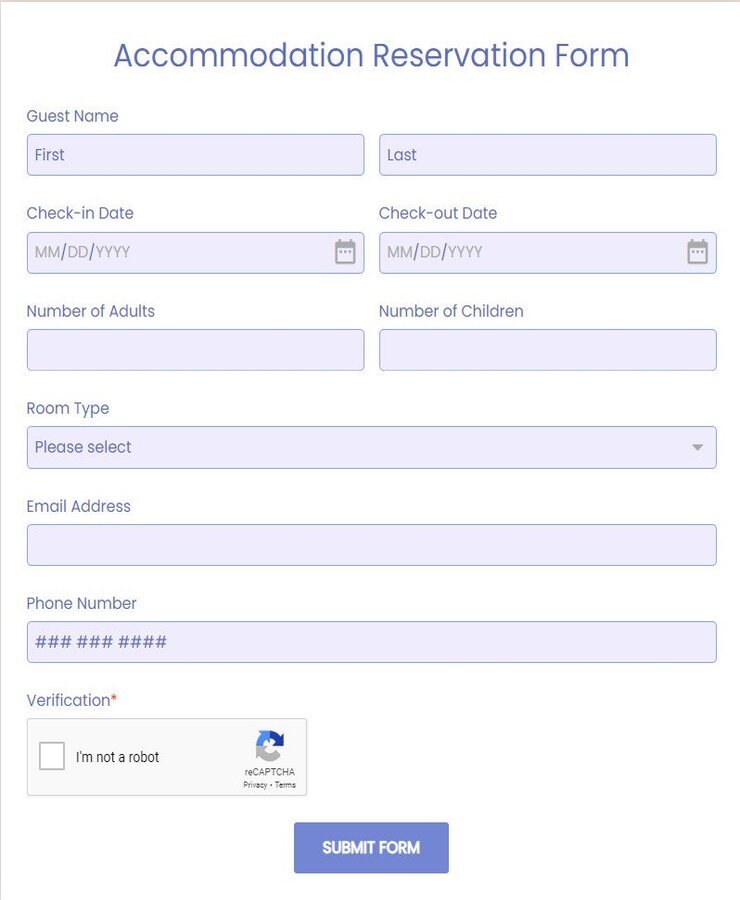
Task: Open the Check-out Date calendar icon
Action: point(697,252)
